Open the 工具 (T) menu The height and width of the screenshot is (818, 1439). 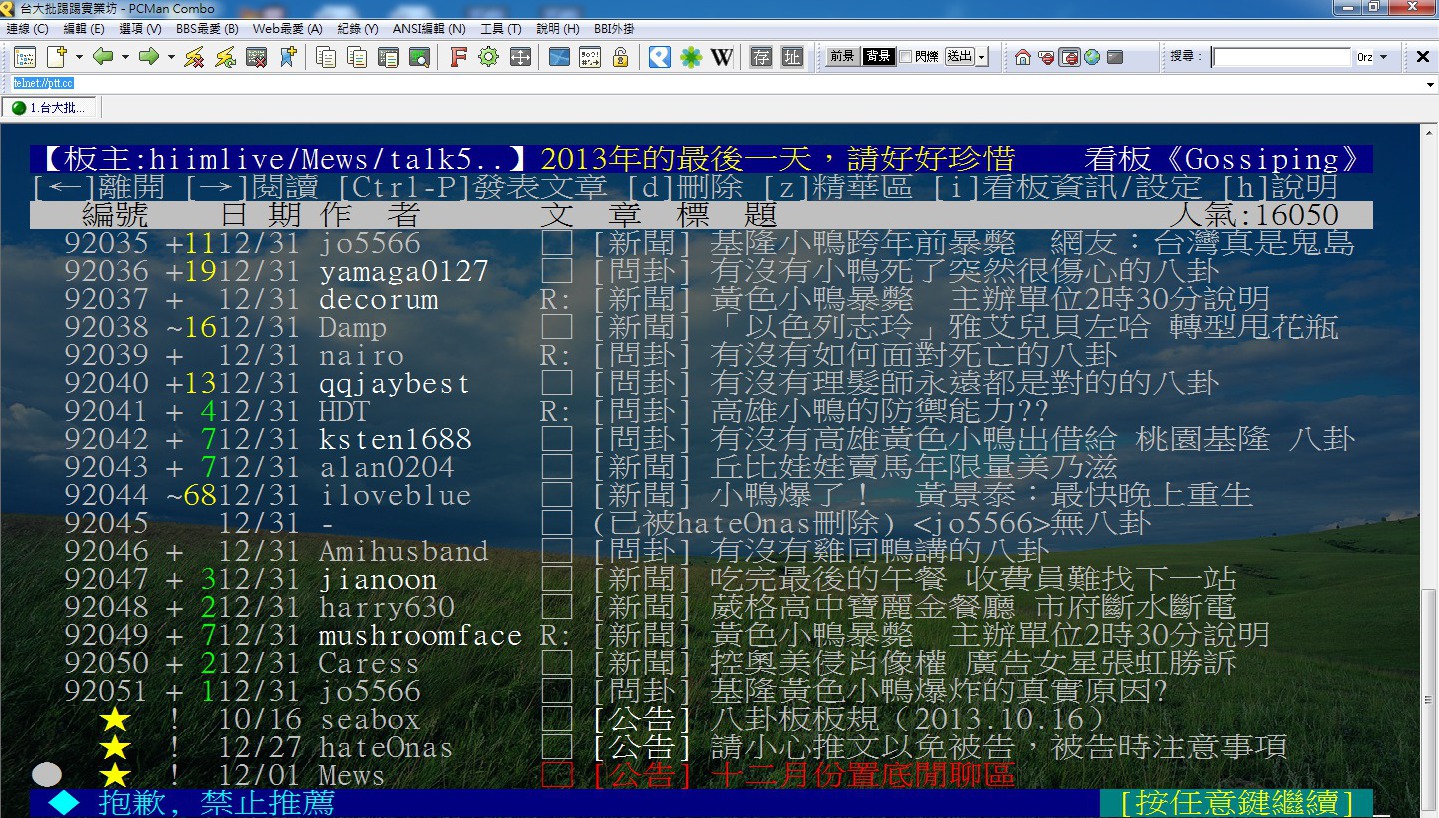500,29
